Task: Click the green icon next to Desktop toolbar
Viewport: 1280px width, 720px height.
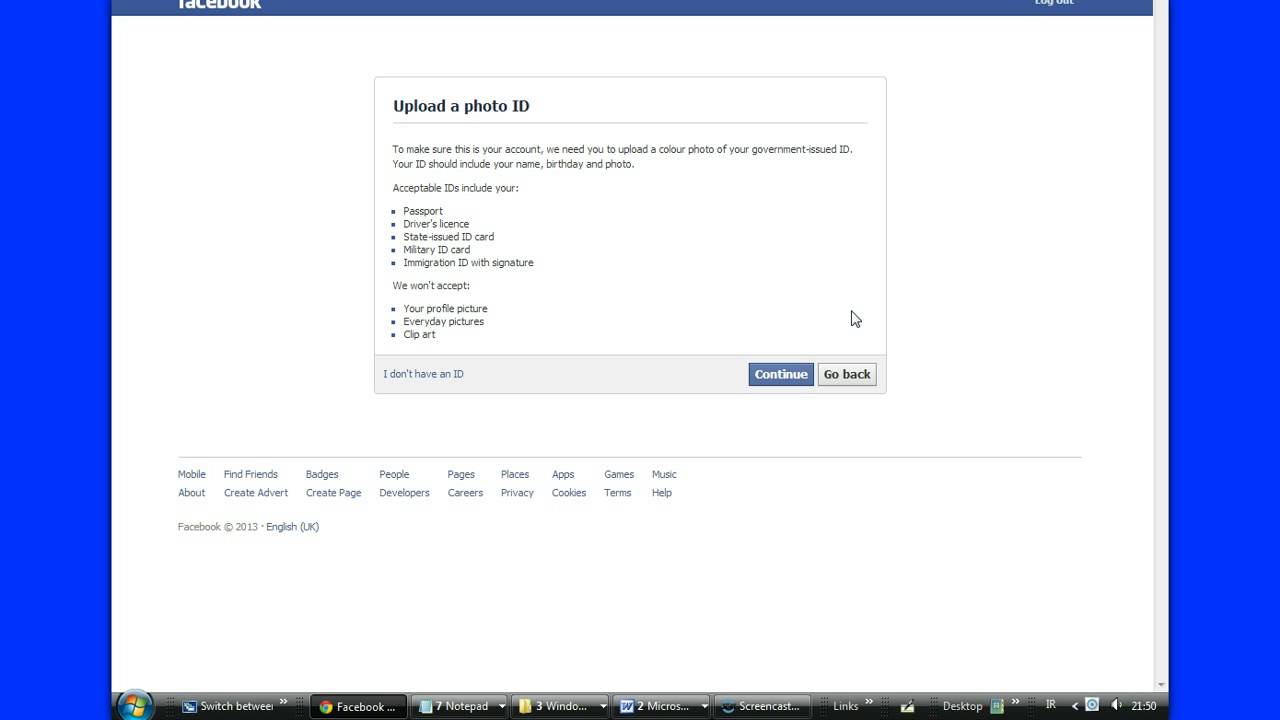Action: coord(997,706)
